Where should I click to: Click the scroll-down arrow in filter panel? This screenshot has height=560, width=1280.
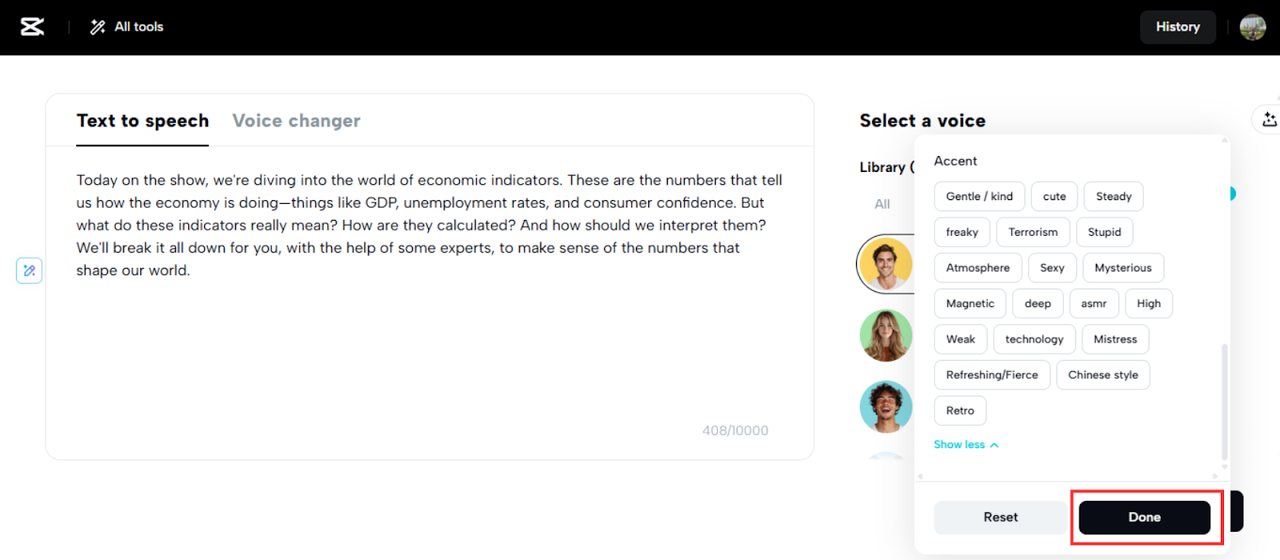pyautogui.click(x=1224, y=466)
